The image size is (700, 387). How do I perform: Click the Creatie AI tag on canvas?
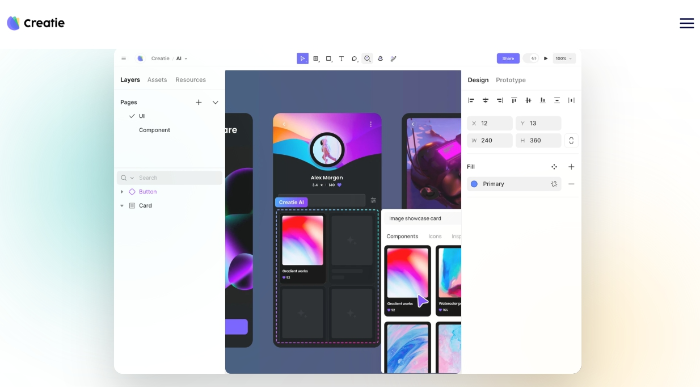[x=292, y=202]
